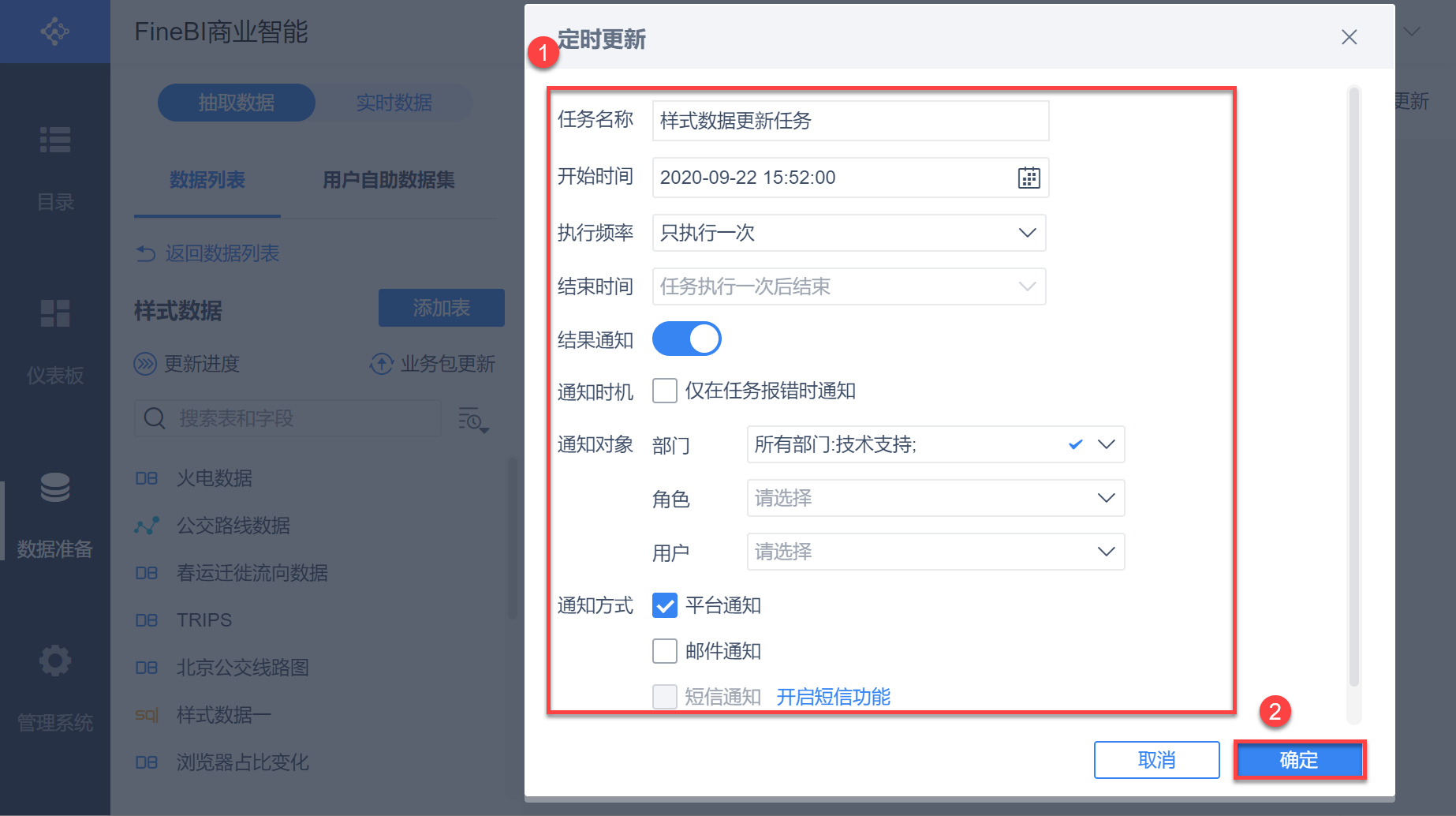Click the DB icon of 浏览器占比变化
This screenshot has width=1456, height=816.
point(147,762)
